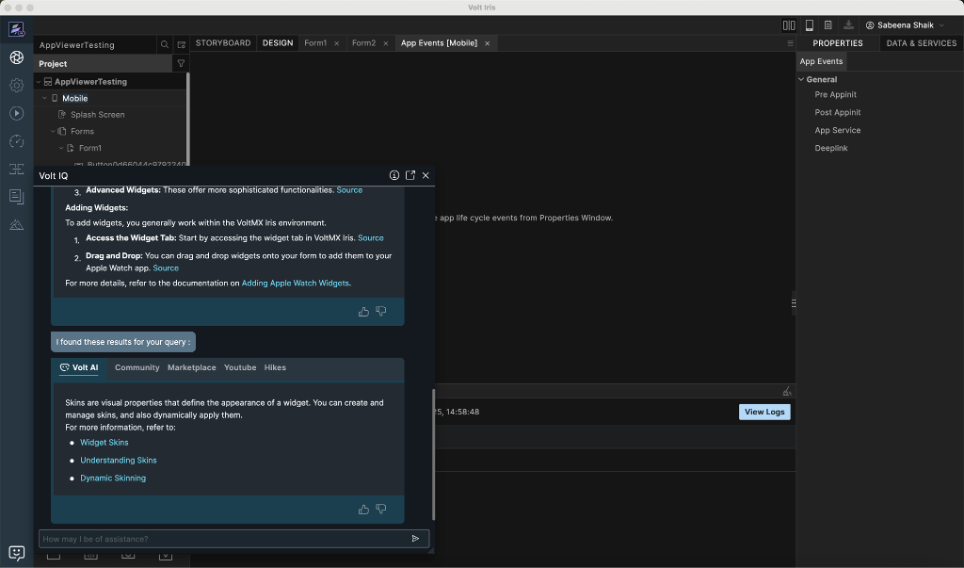Collapse the Mobile tree node
The height and width of the screenshot is (568, 964).
pyautogui.click(x=44, y=98)
